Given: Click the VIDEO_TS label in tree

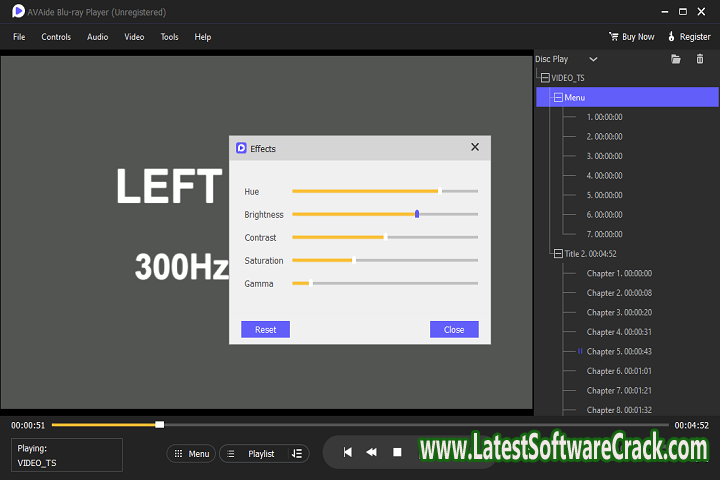Looking at the screenshot, I should pos(568,78).
